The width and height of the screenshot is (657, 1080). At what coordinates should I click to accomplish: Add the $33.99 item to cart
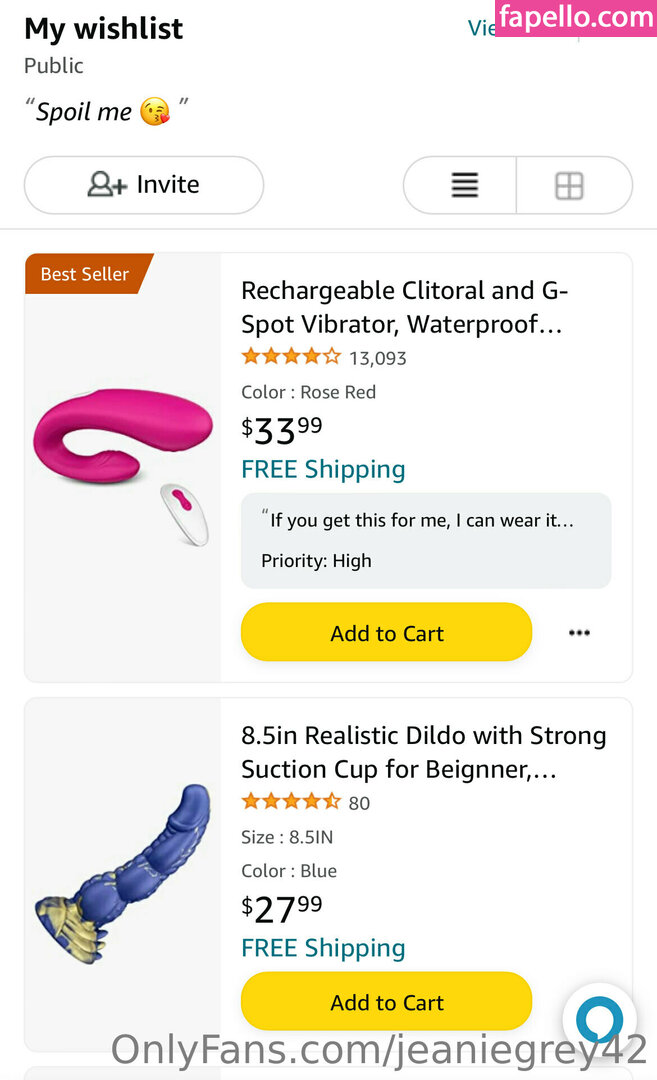pyautogui.click(x=386, y=633)
